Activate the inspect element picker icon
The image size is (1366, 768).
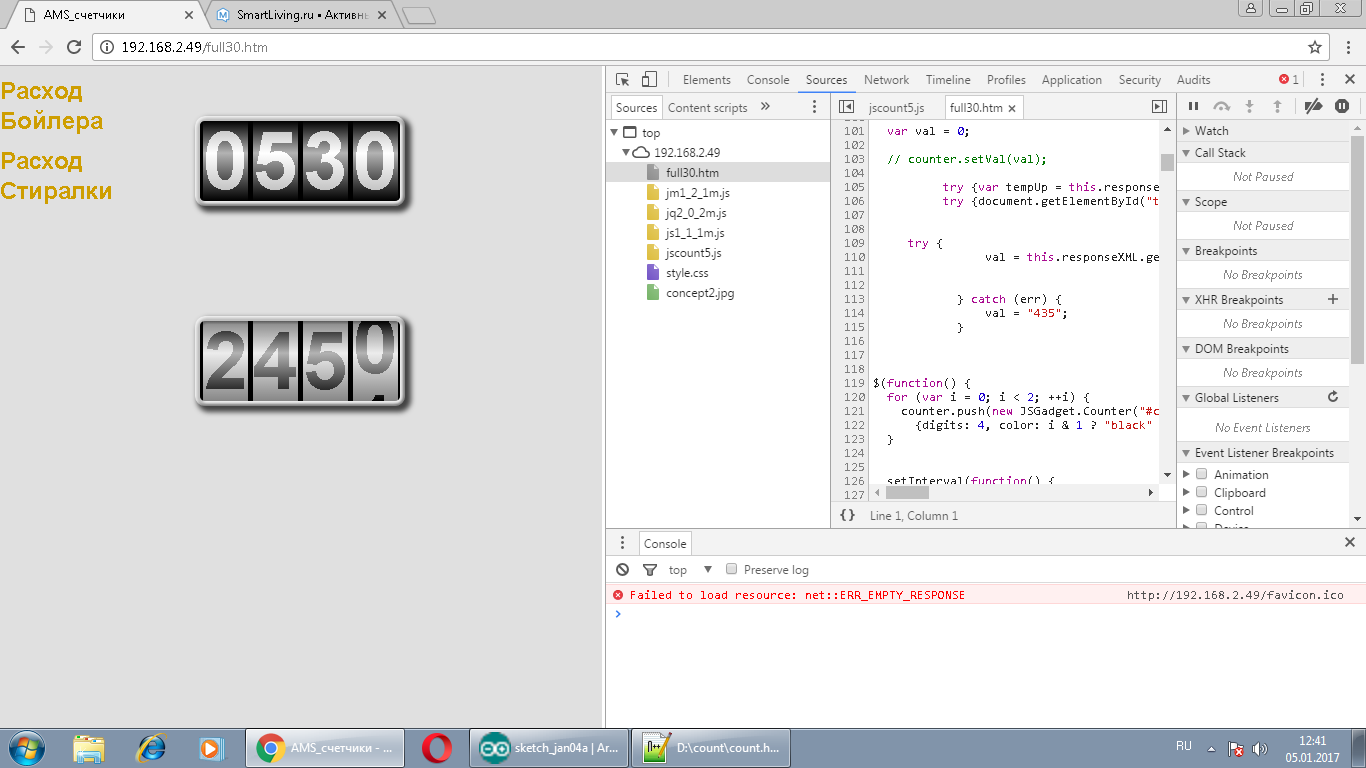623,80
